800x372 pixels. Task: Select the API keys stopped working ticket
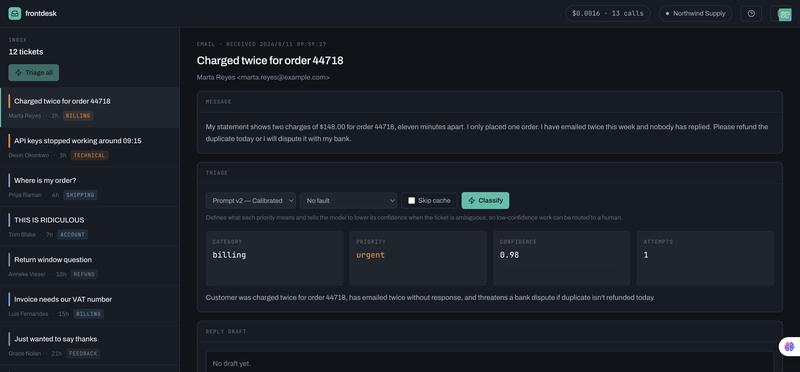[90, 147]
